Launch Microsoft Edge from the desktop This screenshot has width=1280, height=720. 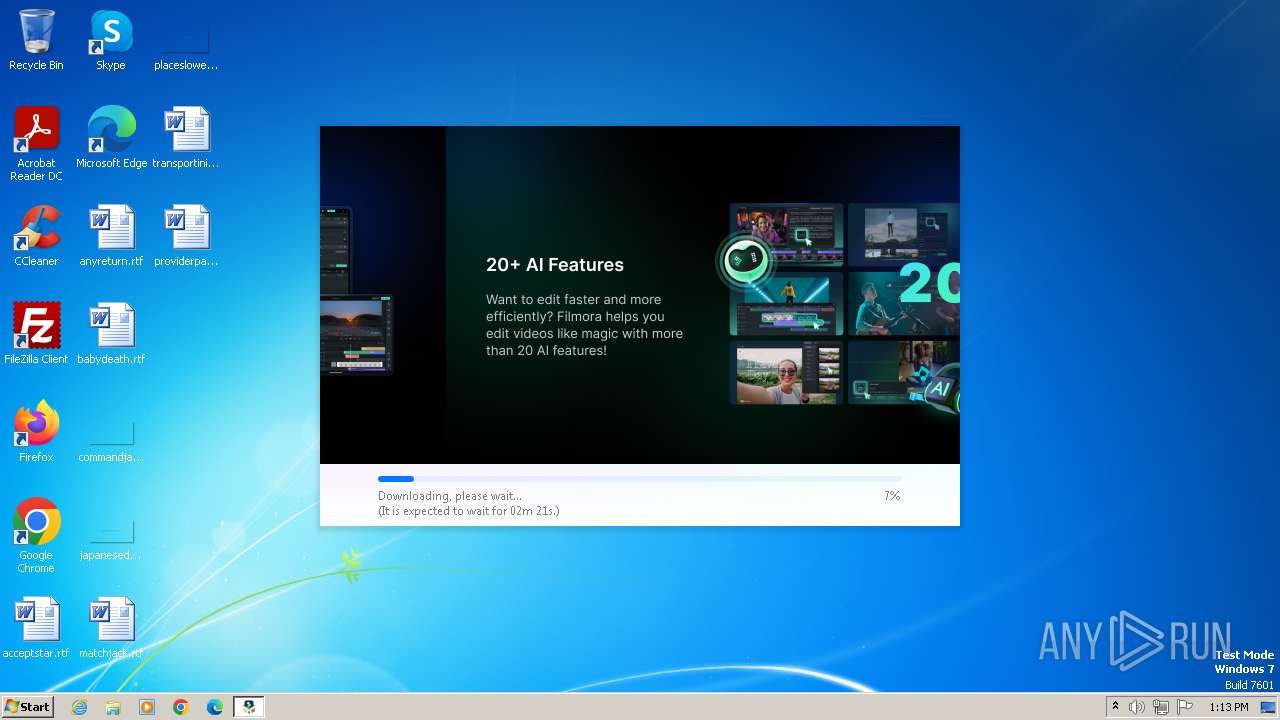point(111,138)
